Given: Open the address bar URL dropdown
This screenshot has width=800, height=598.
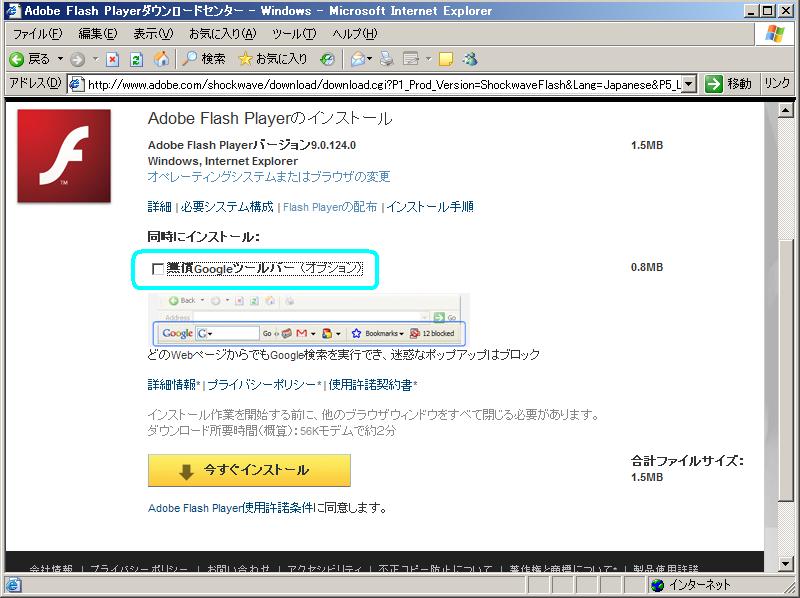Looking at the screenshot, I should 689,84.
